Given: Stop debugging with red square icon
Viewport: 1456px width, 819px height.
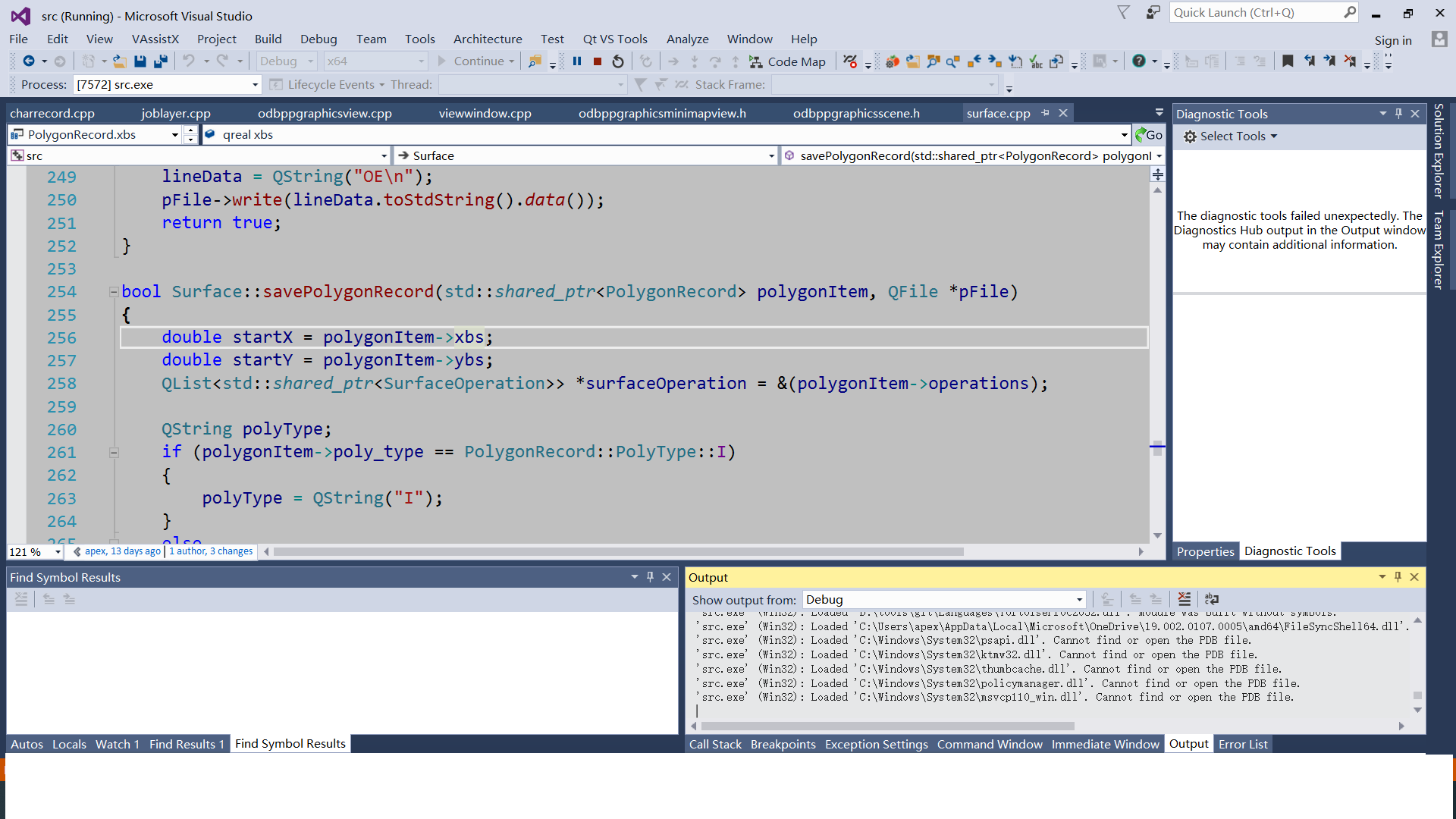Looking at the screenshot, I should [598, 61].
